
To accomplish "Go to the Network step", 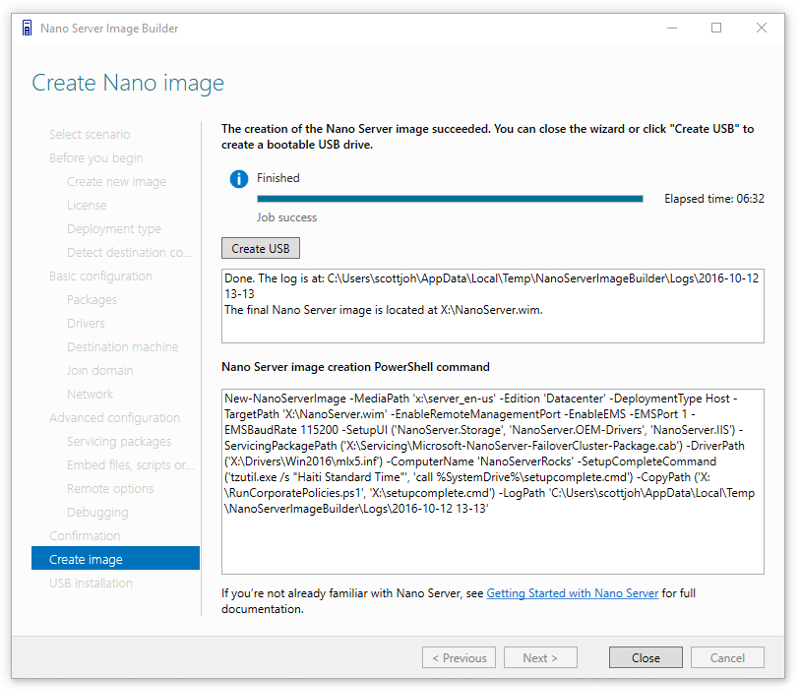I will click(x=90, y=394).
